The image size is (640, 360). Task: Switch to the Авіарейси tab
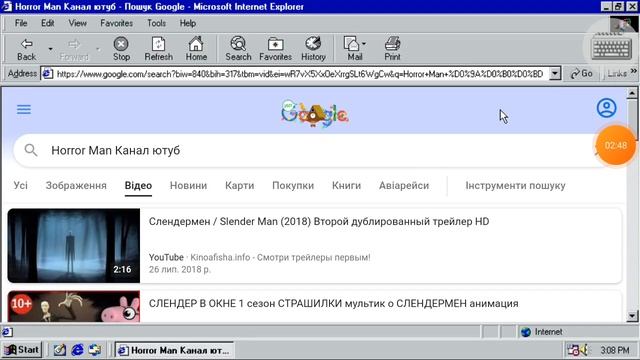point(404,185)
